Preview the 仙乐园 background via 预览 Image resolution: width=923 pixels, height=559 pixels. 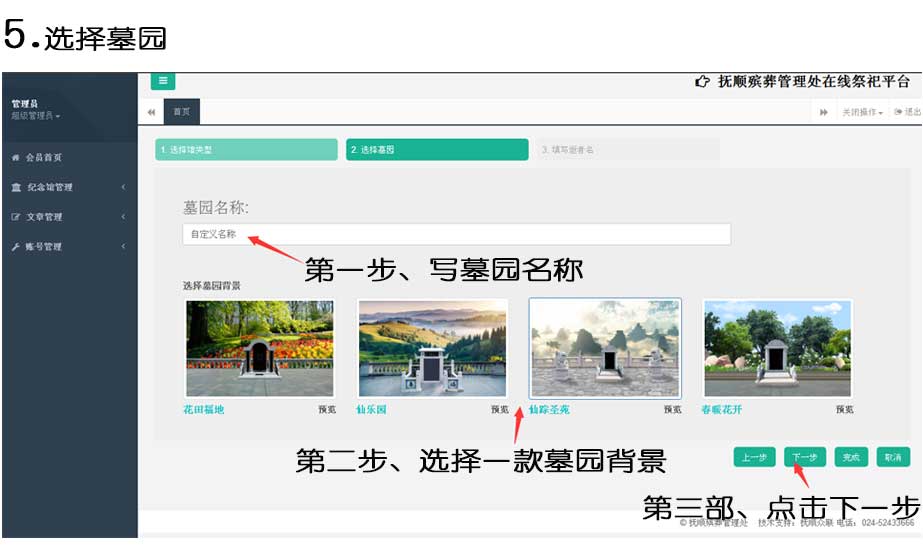click(x=499, y=409)
